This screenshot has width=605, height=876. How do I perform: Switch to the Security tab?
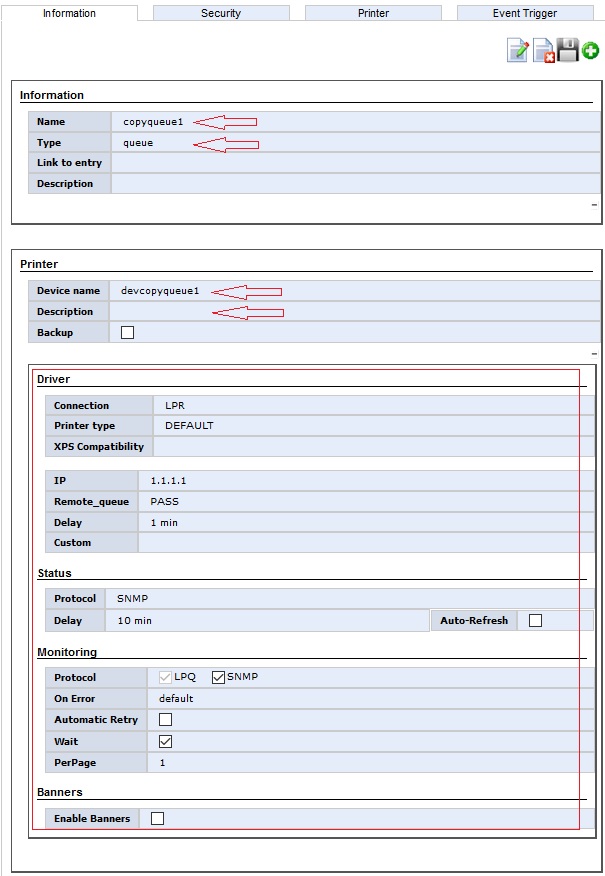click(x=221, y=13)
